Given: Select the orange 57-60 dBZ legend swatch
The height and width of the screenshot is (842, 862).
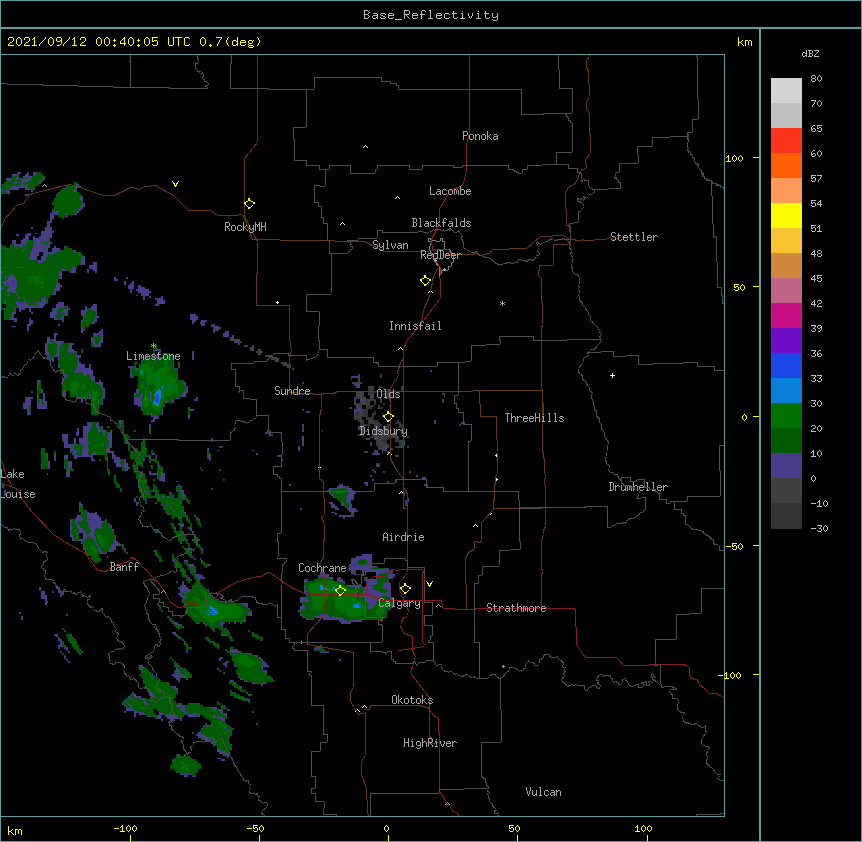Looking at the screenshot, I should click(x=786, y=165).
